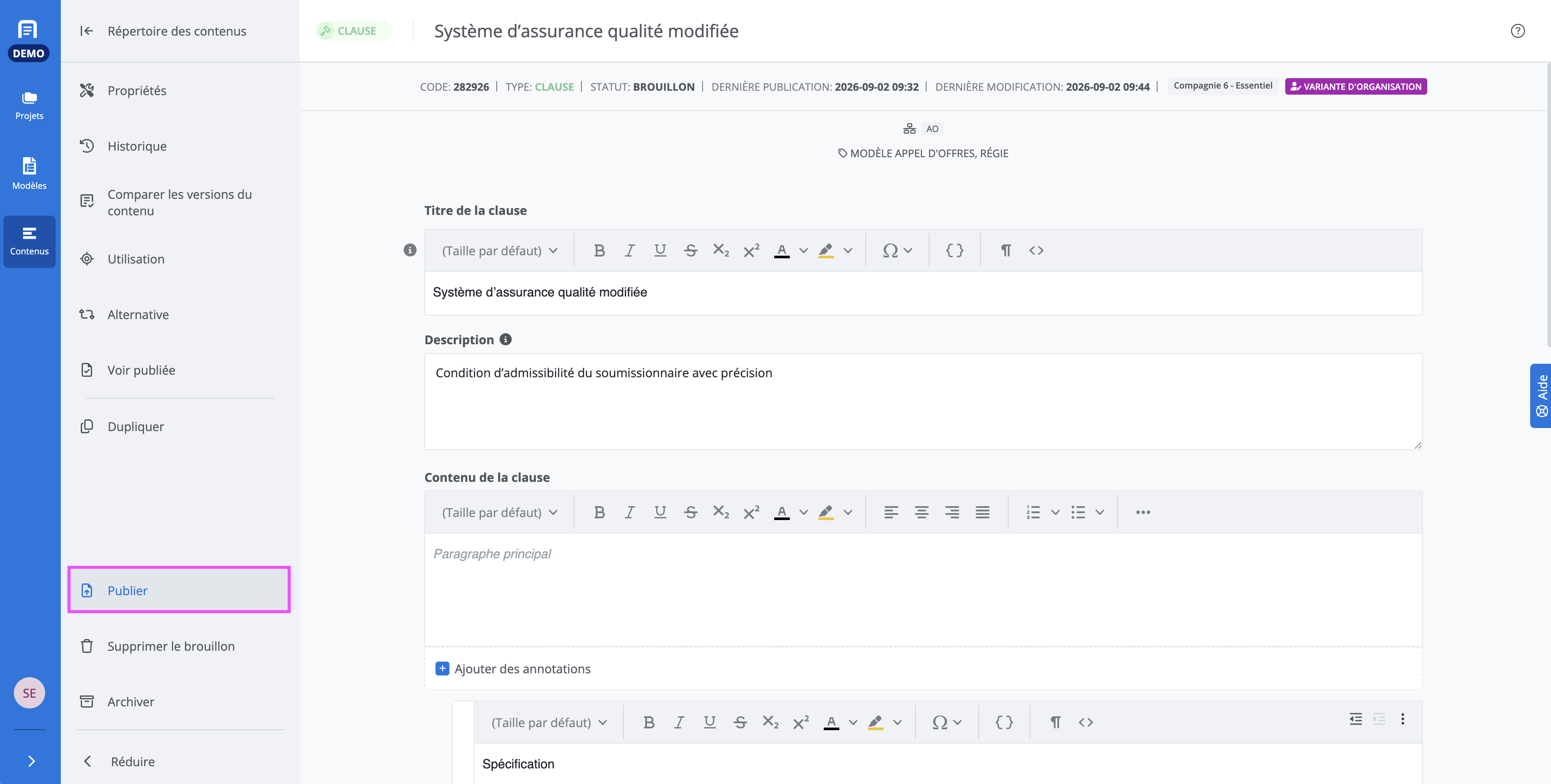Toggle underline in clause content toolbar
Screen dimensions: 1551x784
click(660, 512)
